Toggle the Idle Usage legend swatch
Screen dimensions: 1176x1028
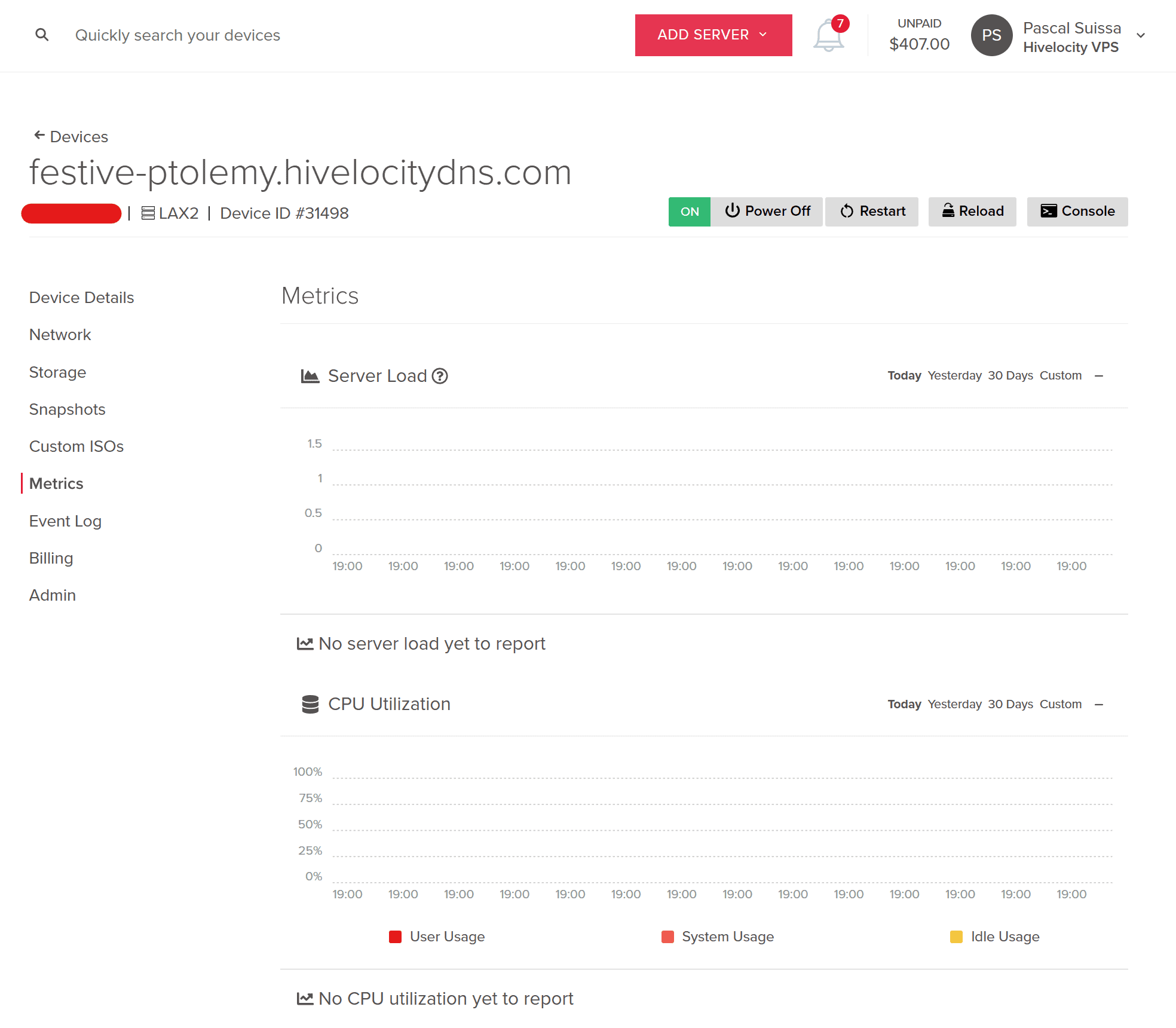click(x=956, y=937)
